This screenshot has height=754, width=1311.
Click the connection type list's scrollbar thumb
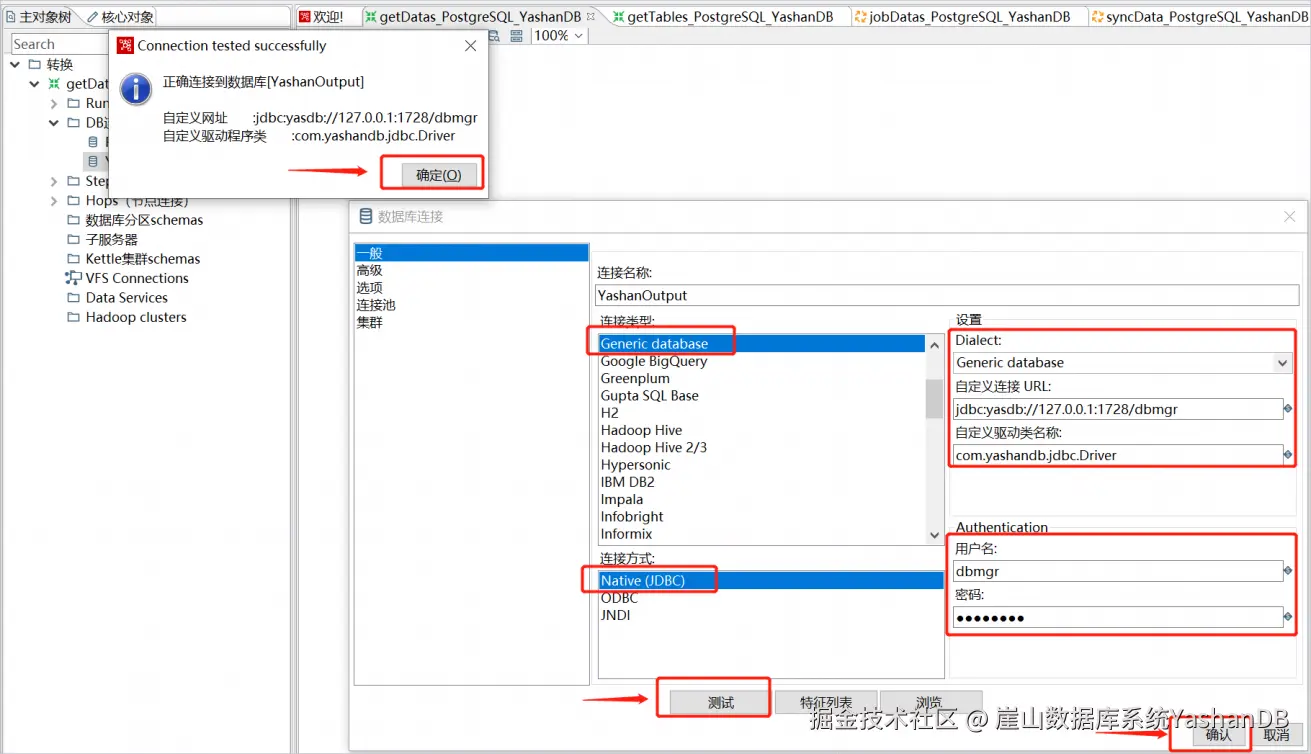[x=935, y=398]
